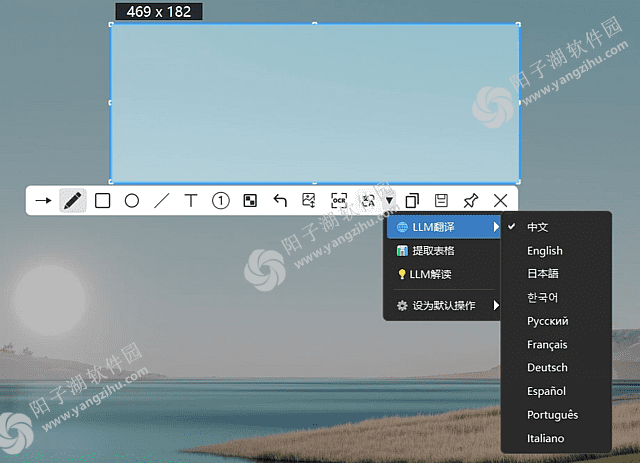640x463 pixels.
Task: Click the table icon beside 提取表格
Action: click(x=402, y=251)
